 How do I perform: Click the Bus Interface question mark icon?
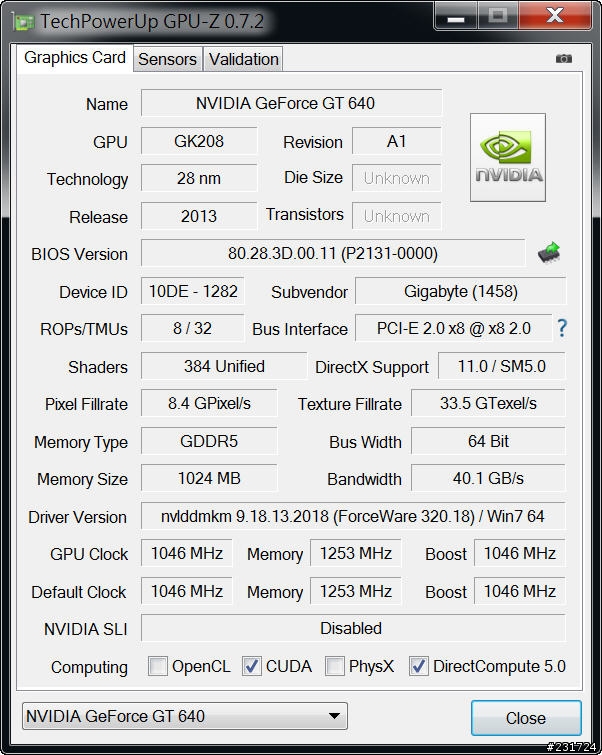562,328
